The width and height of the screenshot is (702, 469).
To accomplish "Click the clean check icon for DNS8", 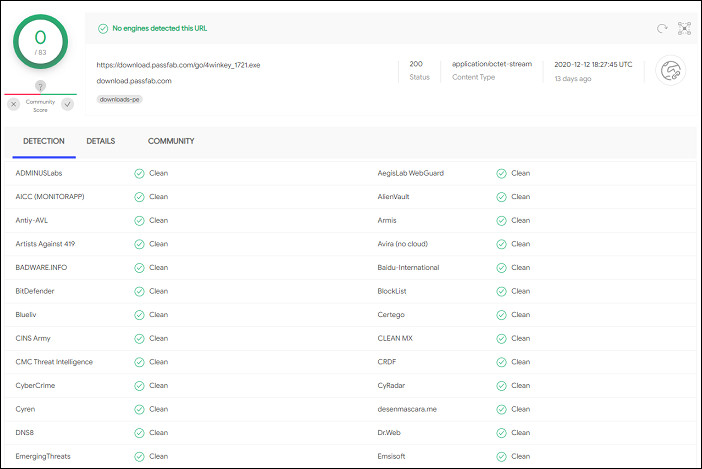I will [139, 433].
